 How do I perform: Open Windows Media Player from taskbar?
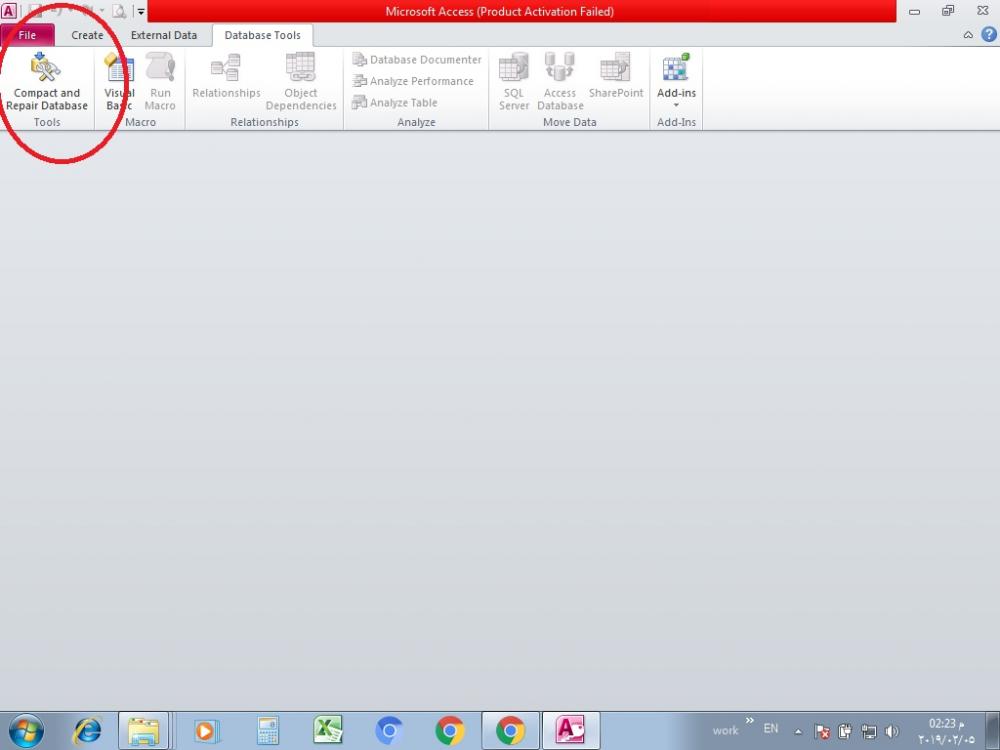[206, 731]
